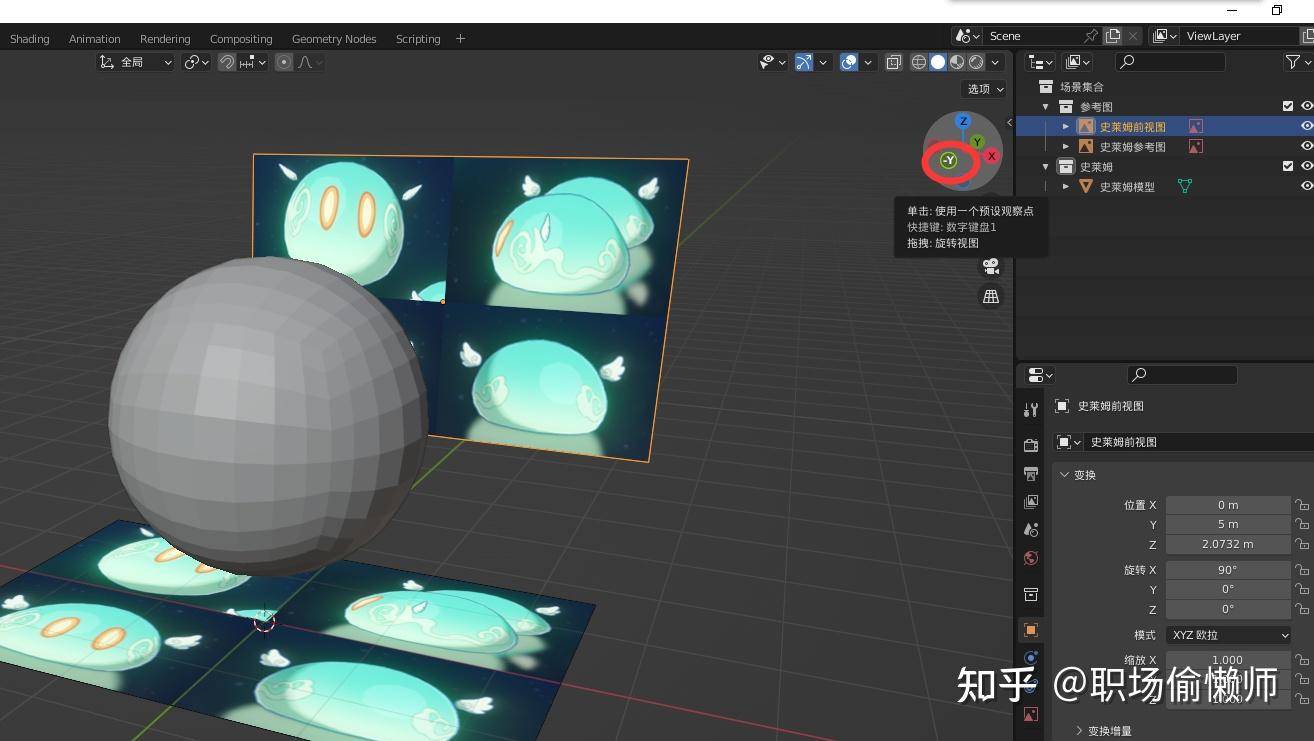This screenshot has width=1314, height=741.
Task: Click the outliner filter funnel icon
Action: 1293,62
